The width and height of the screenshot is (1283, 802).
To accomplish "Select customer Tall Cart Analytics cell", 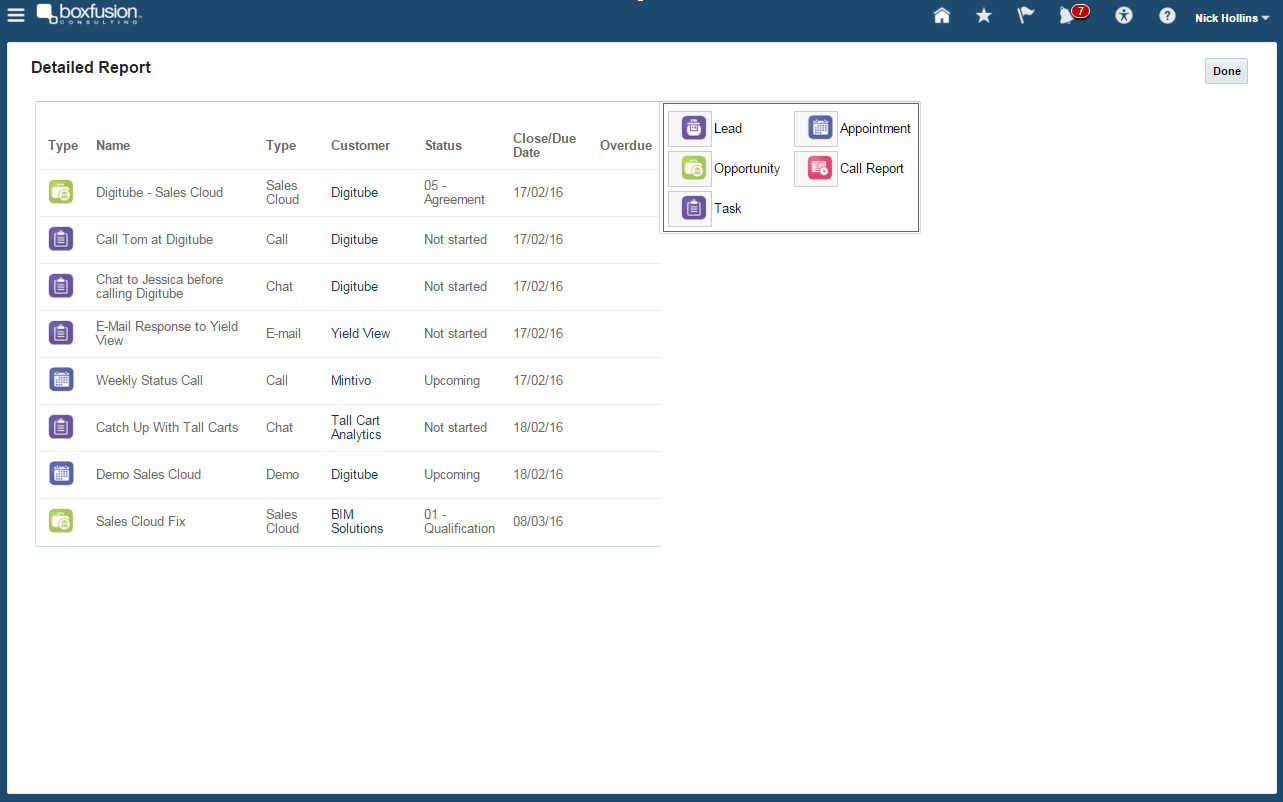I will (x=356, y=427).
